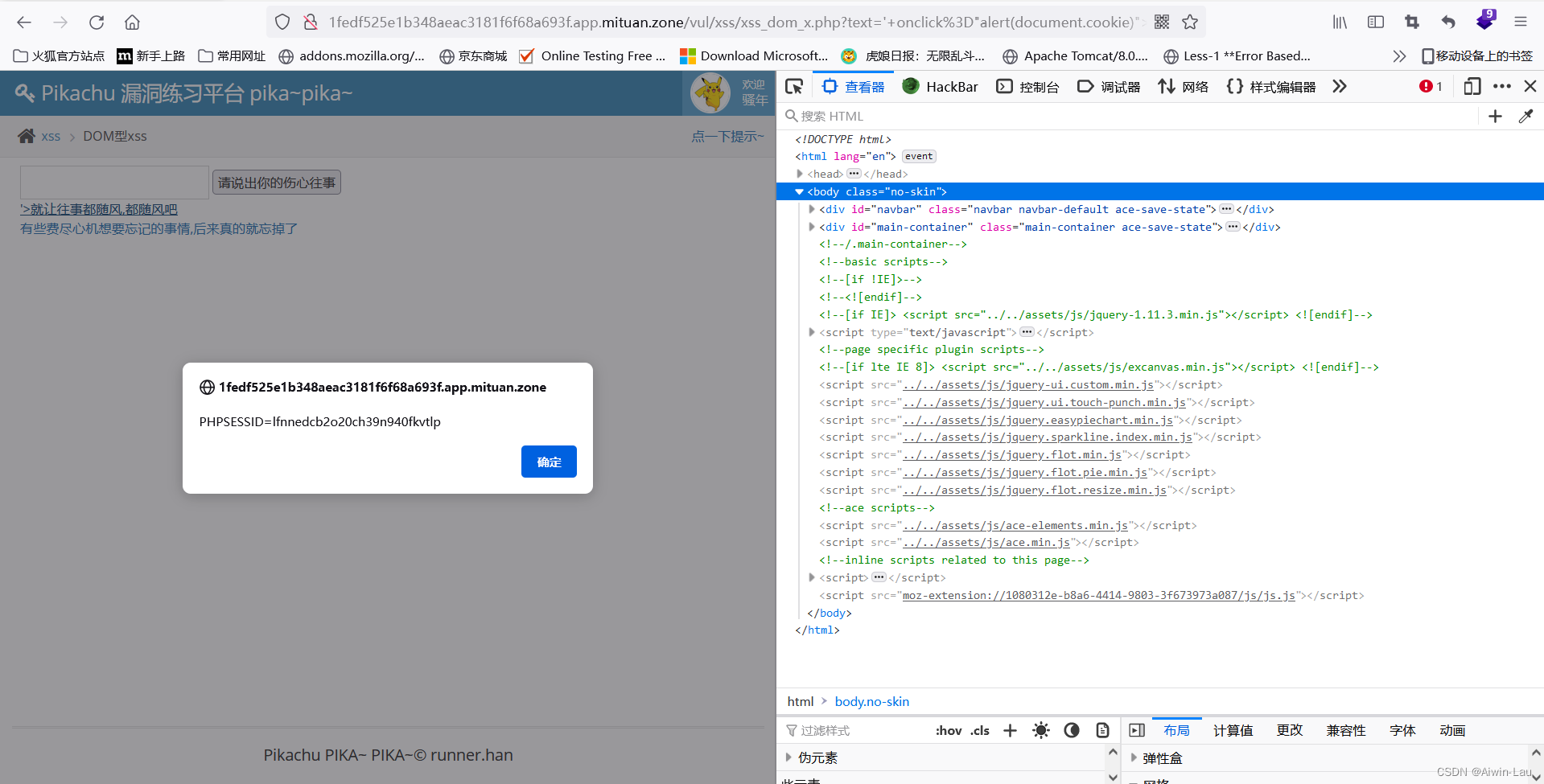Click the browser forward arrow
The height and width of the screenshot is (784, 1544).
(60, 23)
